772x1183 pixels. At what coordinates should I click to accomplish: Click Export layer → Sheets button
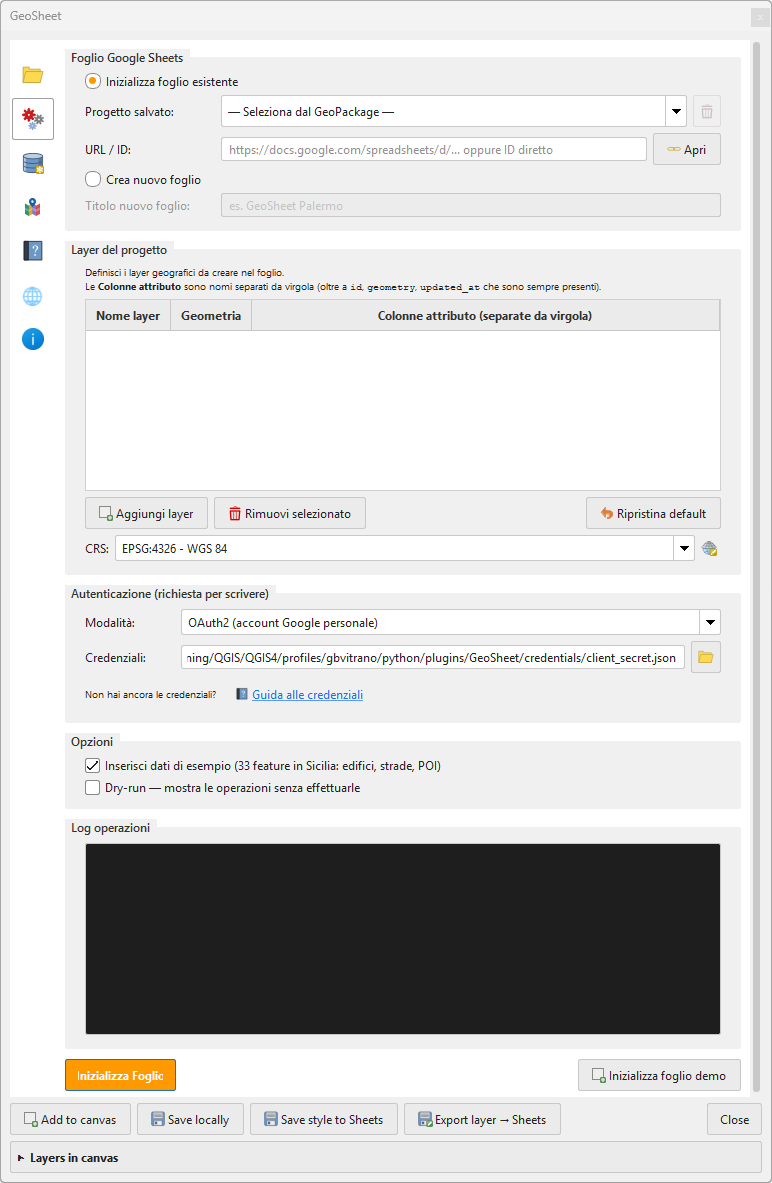click(482, 1120)
